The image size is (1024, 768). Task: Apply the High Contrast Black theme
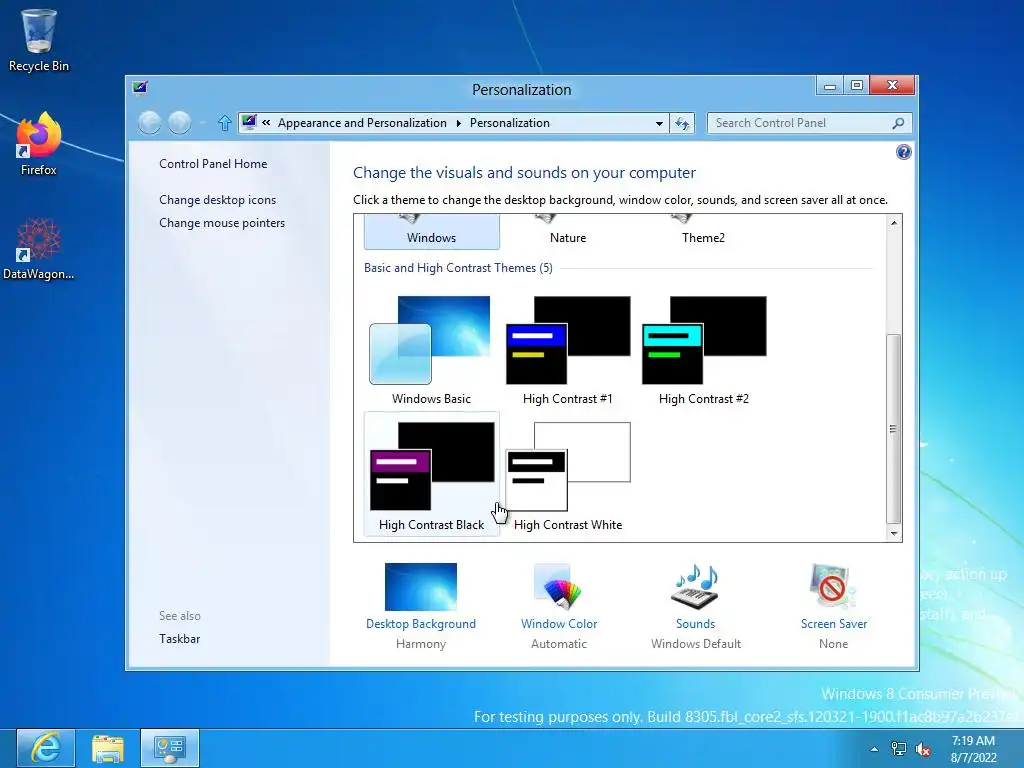(x=432, y=475)
